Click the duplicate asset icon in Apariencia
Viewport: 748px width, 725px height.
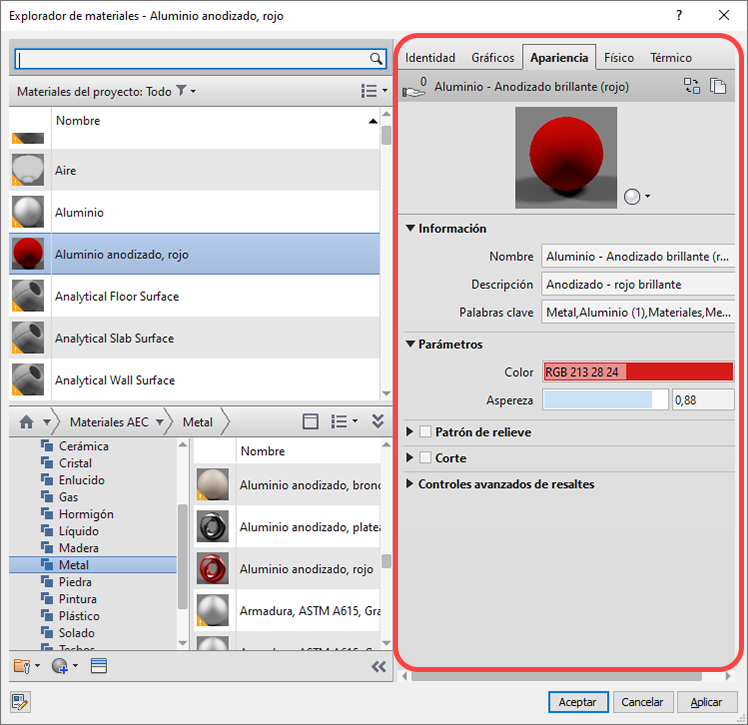718,86
